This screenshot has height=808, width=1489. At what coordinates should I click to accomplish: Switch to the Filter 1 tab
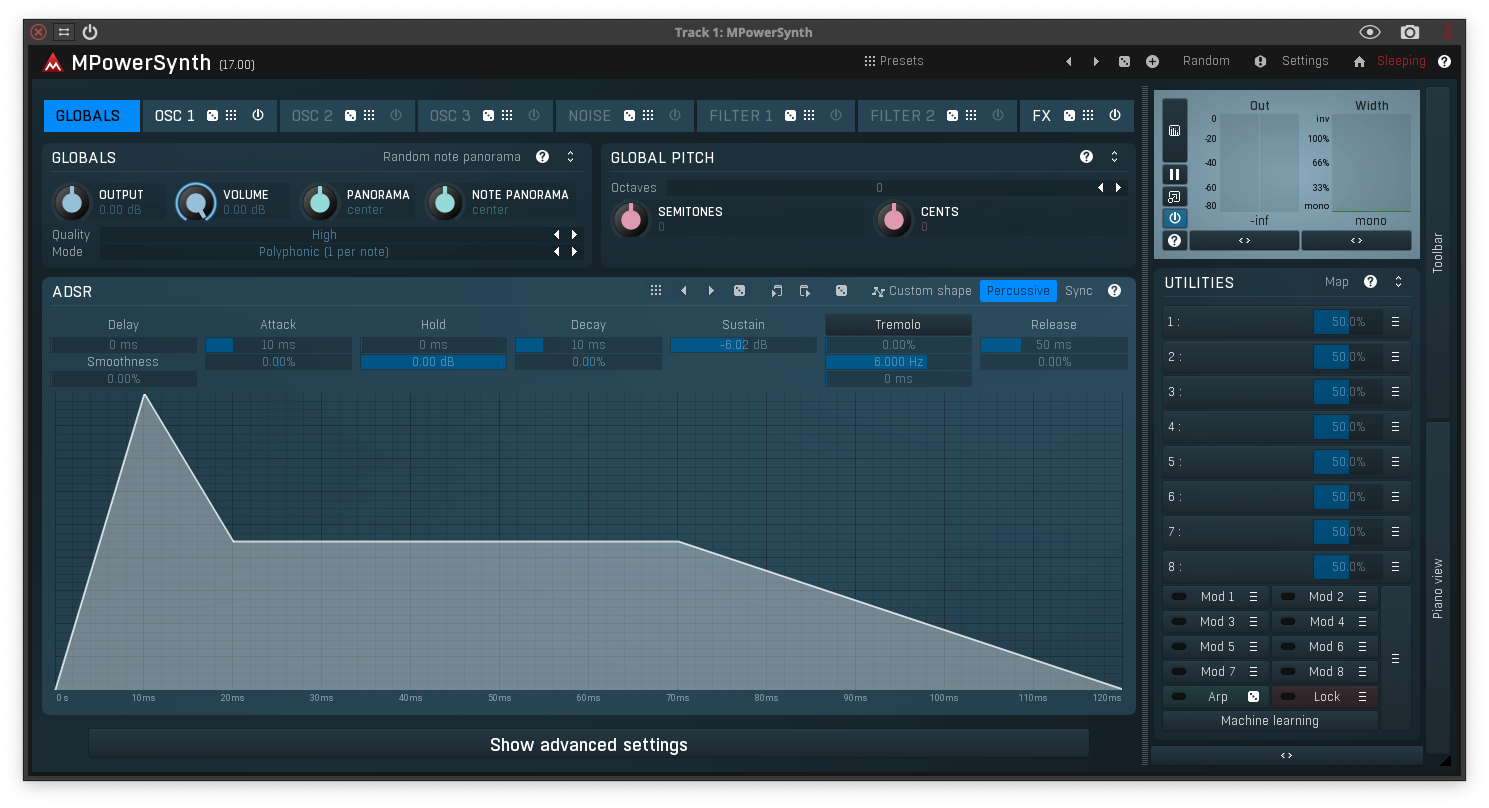[x=740, y=116]
